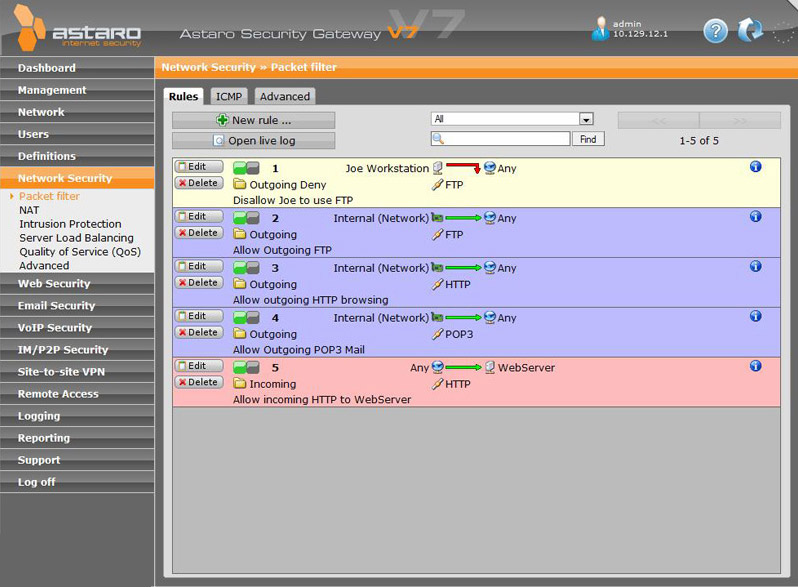This screenshot has height=587, width=798.
Task: Click the New rule button
Action: click(253, 120)
